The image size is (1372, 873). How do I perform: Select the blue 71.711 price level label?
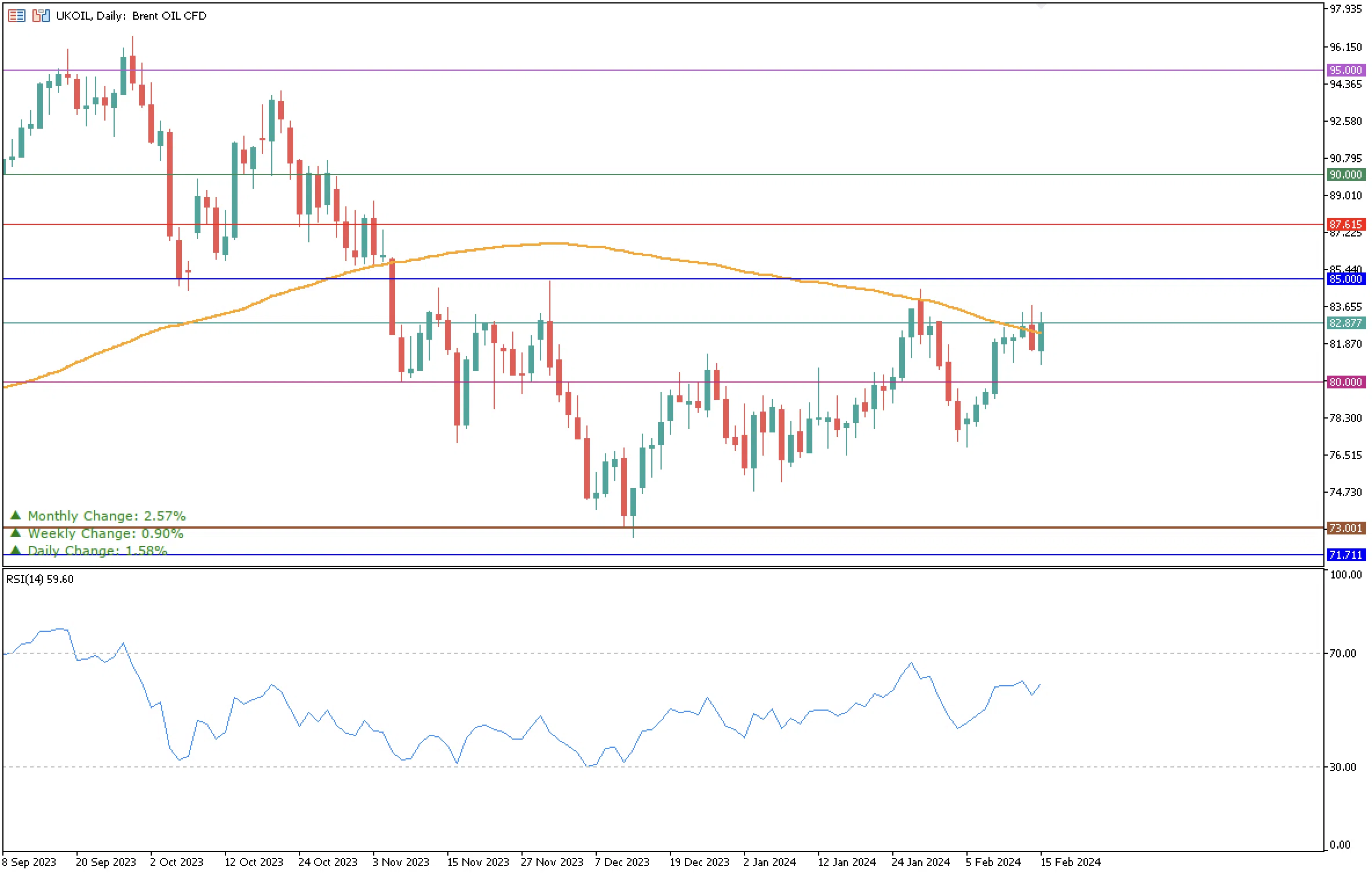click(1345, 555)
